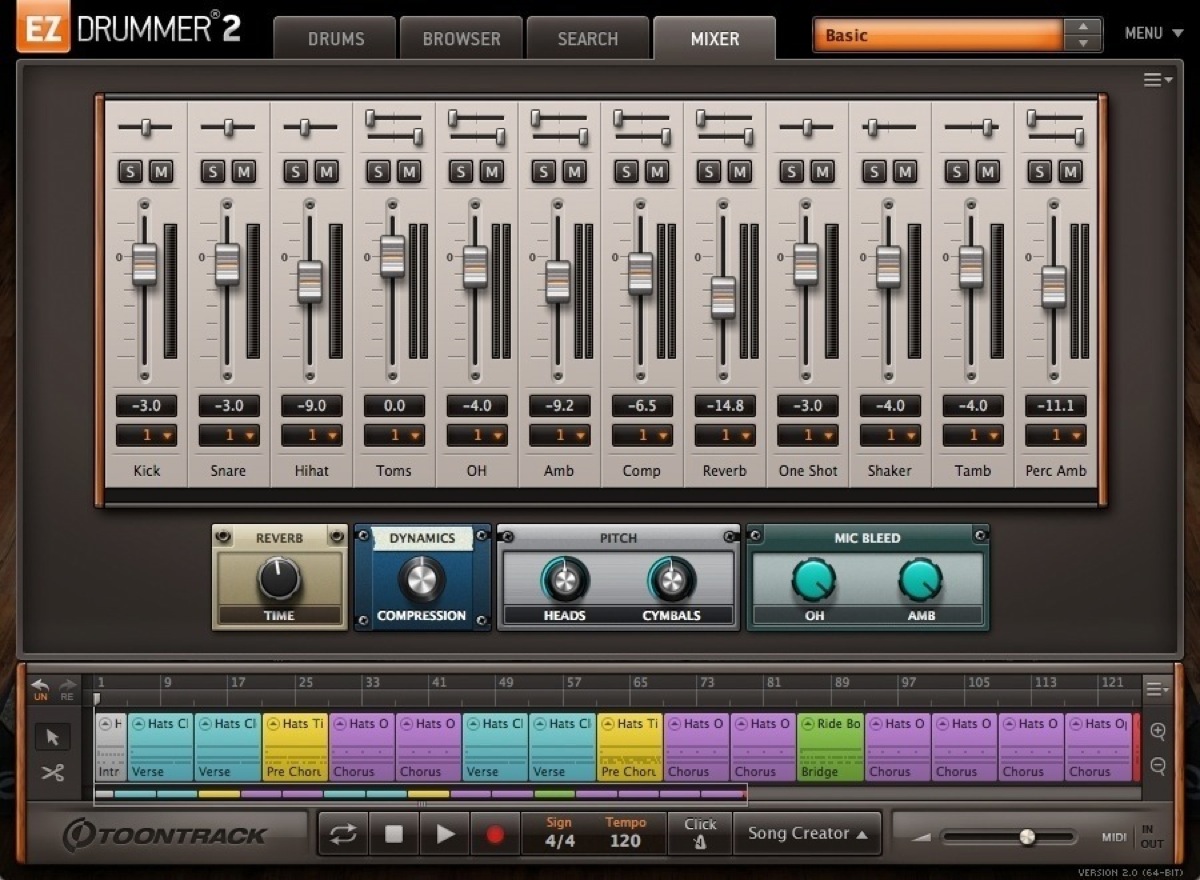Undo the last song track edit
This screenshot has width=1200, height=880.
coord(41,689)
